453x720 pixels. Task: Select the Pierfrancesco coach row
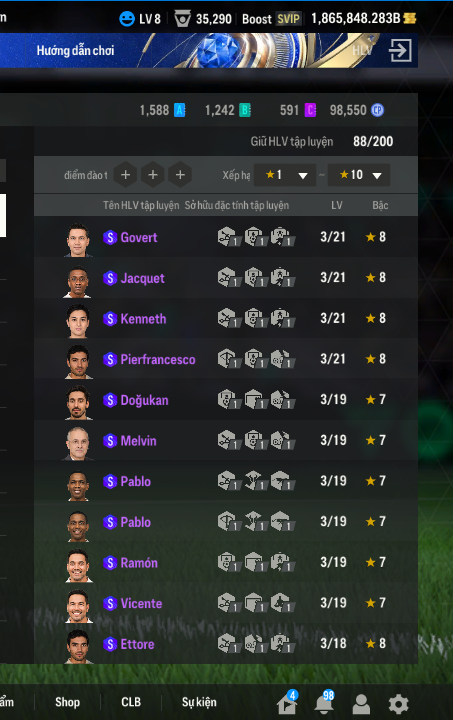(x=226, y=359)
